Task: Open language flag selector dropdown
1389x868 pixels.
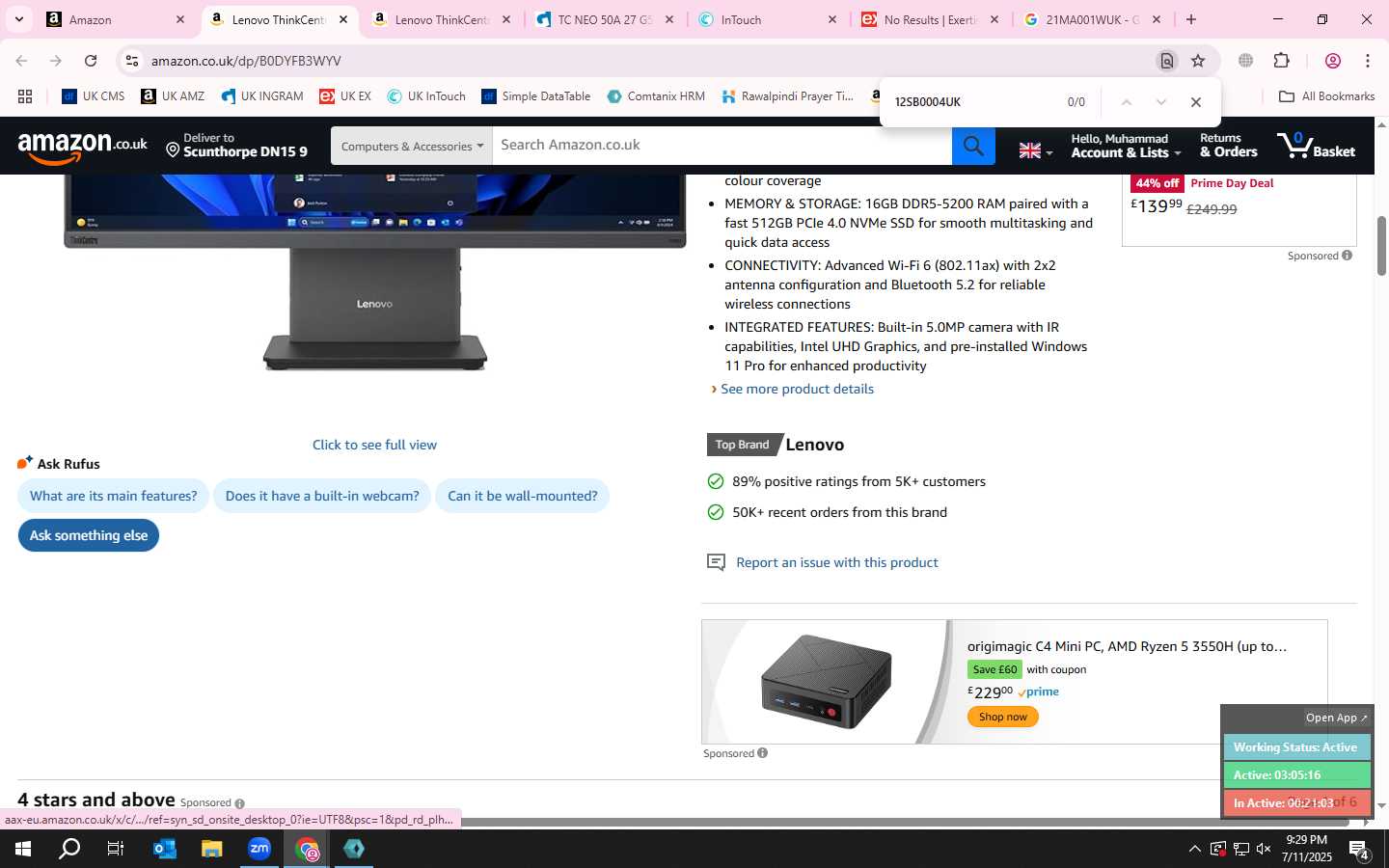Action: pos(1036,150)
